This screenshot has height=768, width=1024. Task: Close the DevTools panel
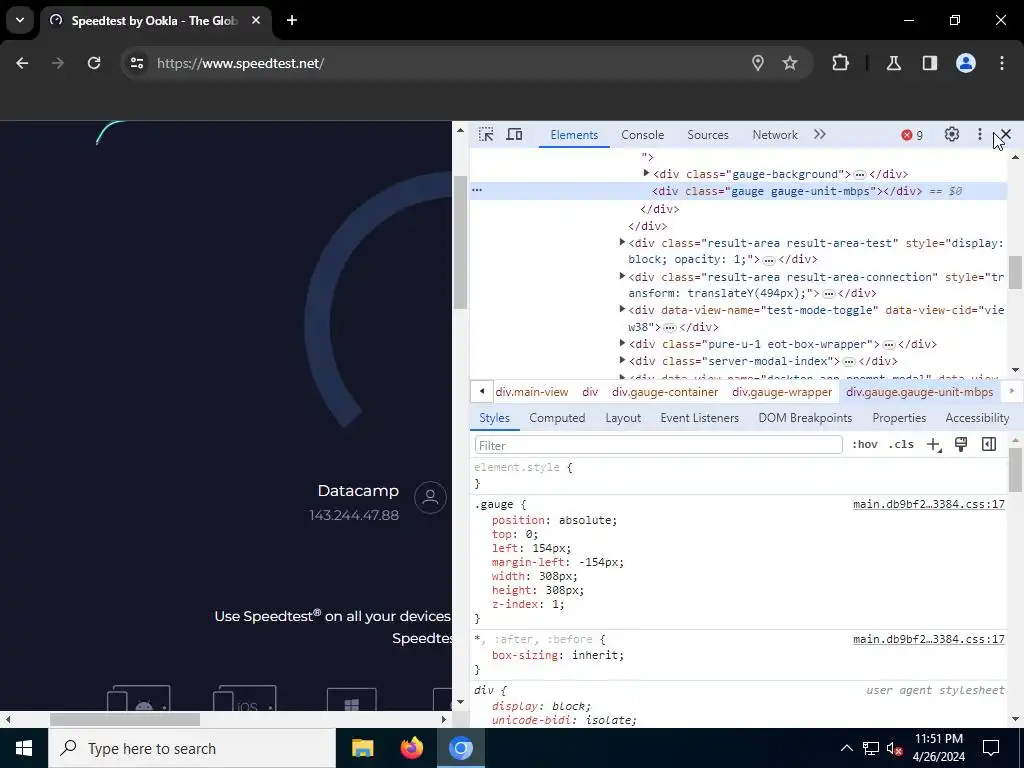coord(1006,135)
